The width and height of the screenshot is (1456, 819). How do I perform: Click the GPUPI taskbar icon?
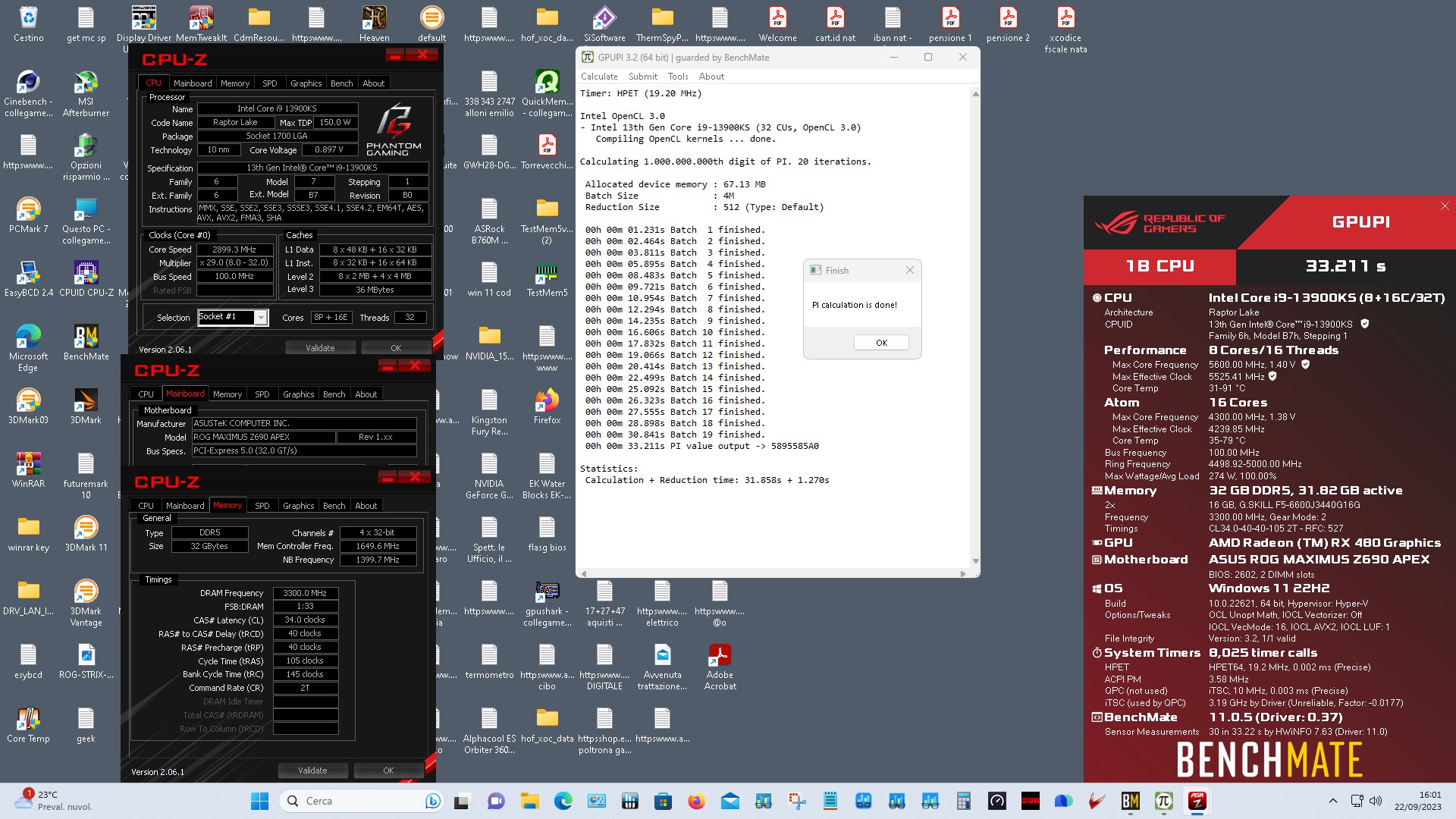(1163, 801)
